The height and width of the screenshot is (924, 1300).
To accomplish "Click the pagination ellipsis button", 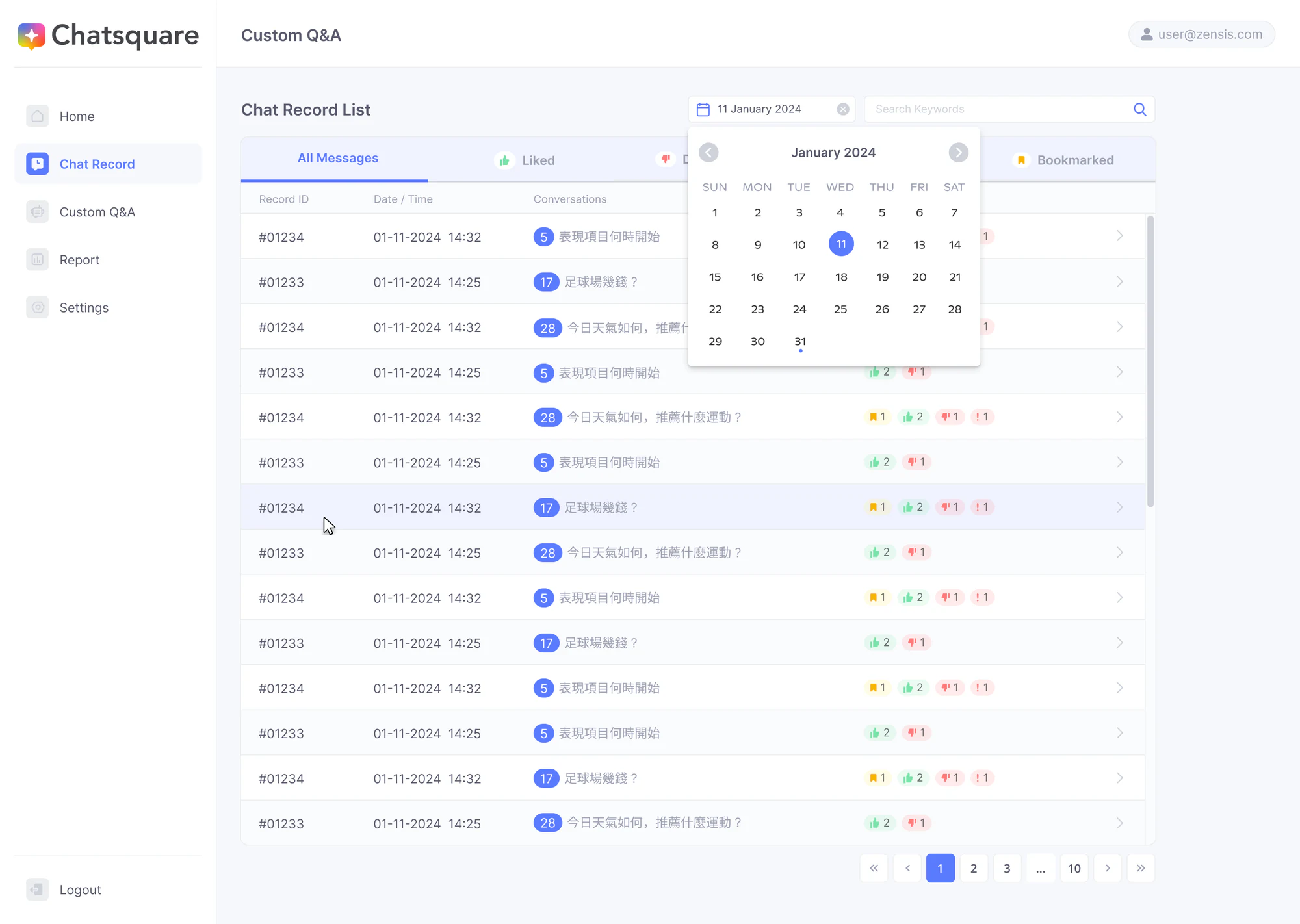I will pos(1041,868).
